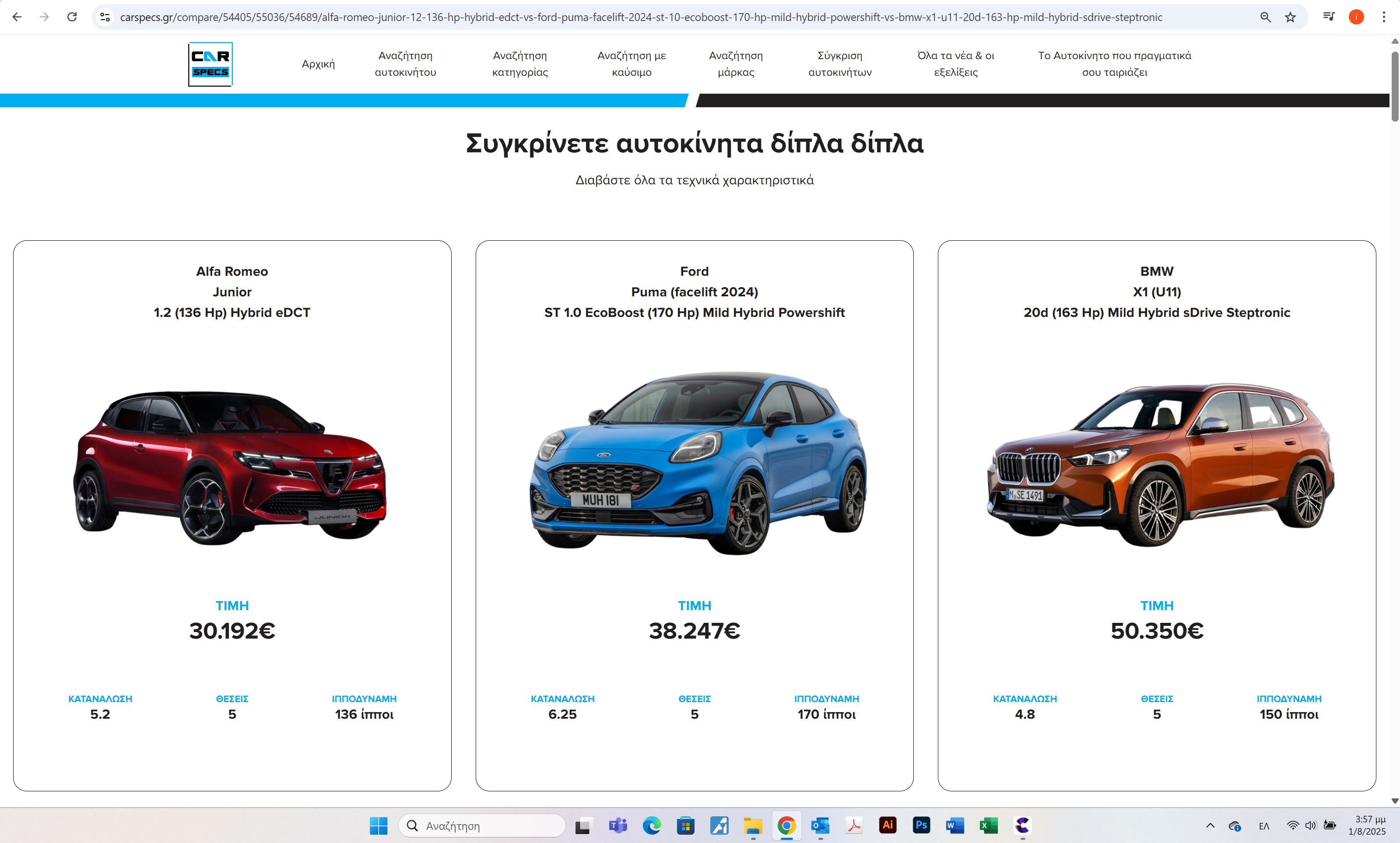The image size is (1400, 843).
Task: Open the Σύγκριση αυτοκινήτων menu item
Action: tap(839, 63)
